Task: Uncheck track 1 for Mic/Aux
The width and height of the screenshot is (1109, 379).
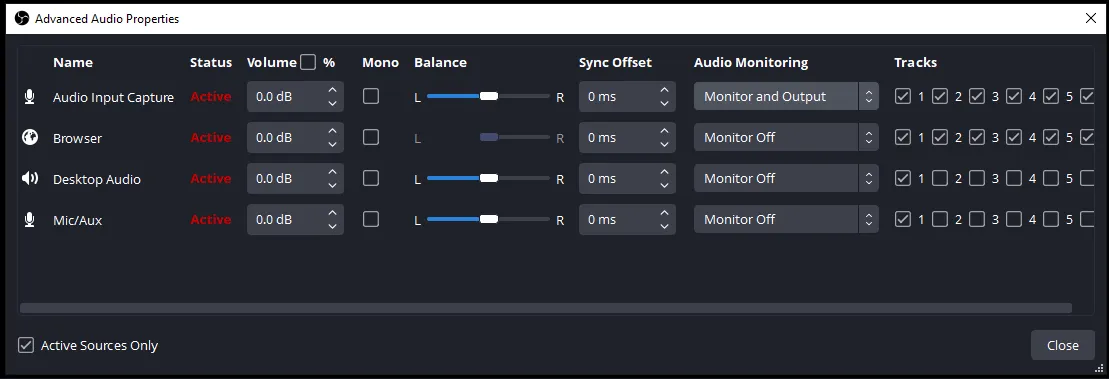Action: tap(902, 219)
